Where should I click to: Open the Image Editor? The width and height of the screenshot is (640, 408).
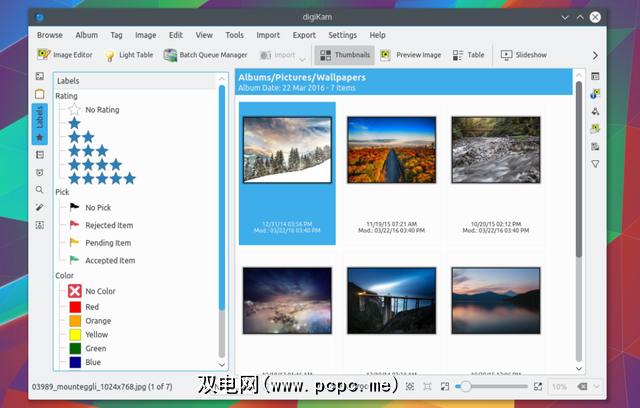point(64,55)
